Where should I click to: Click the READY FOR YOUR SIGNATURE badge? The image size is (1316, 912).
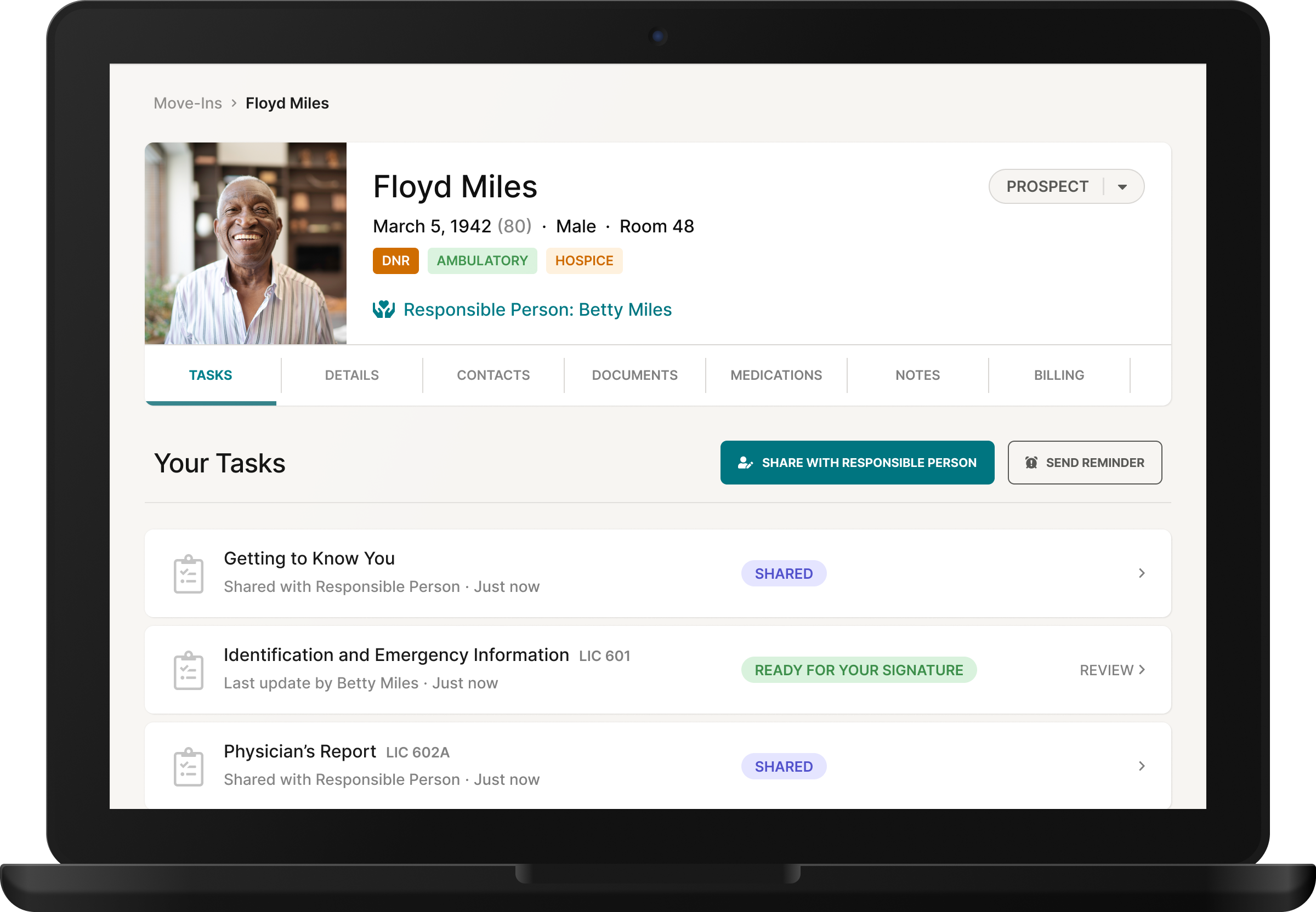(x=858, y=670)
